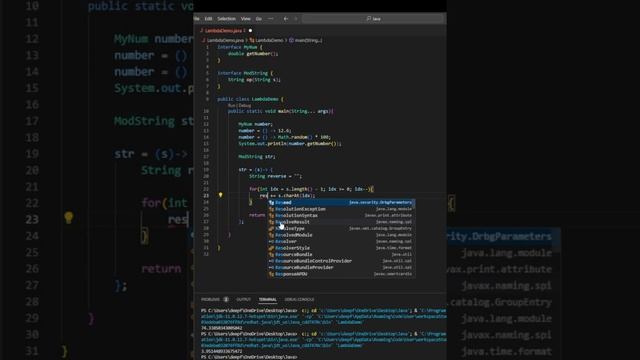Select the ResolutionSyntax suggestion
The width and height of the screenshot is (640, 360).
pos(341,216)
